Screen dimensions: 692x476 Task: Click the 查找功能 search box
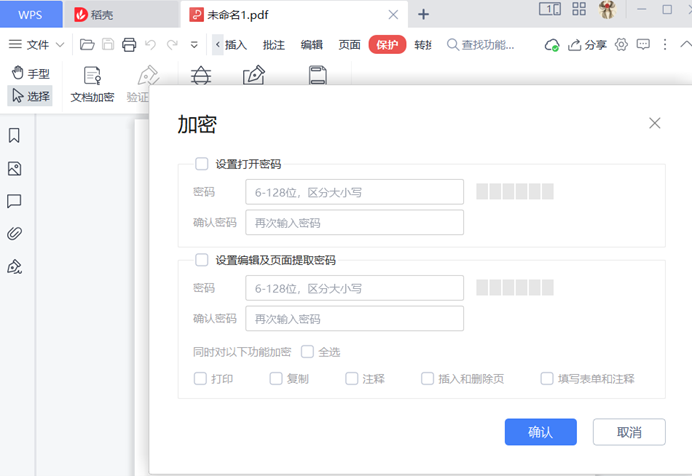tap(481, 45)
